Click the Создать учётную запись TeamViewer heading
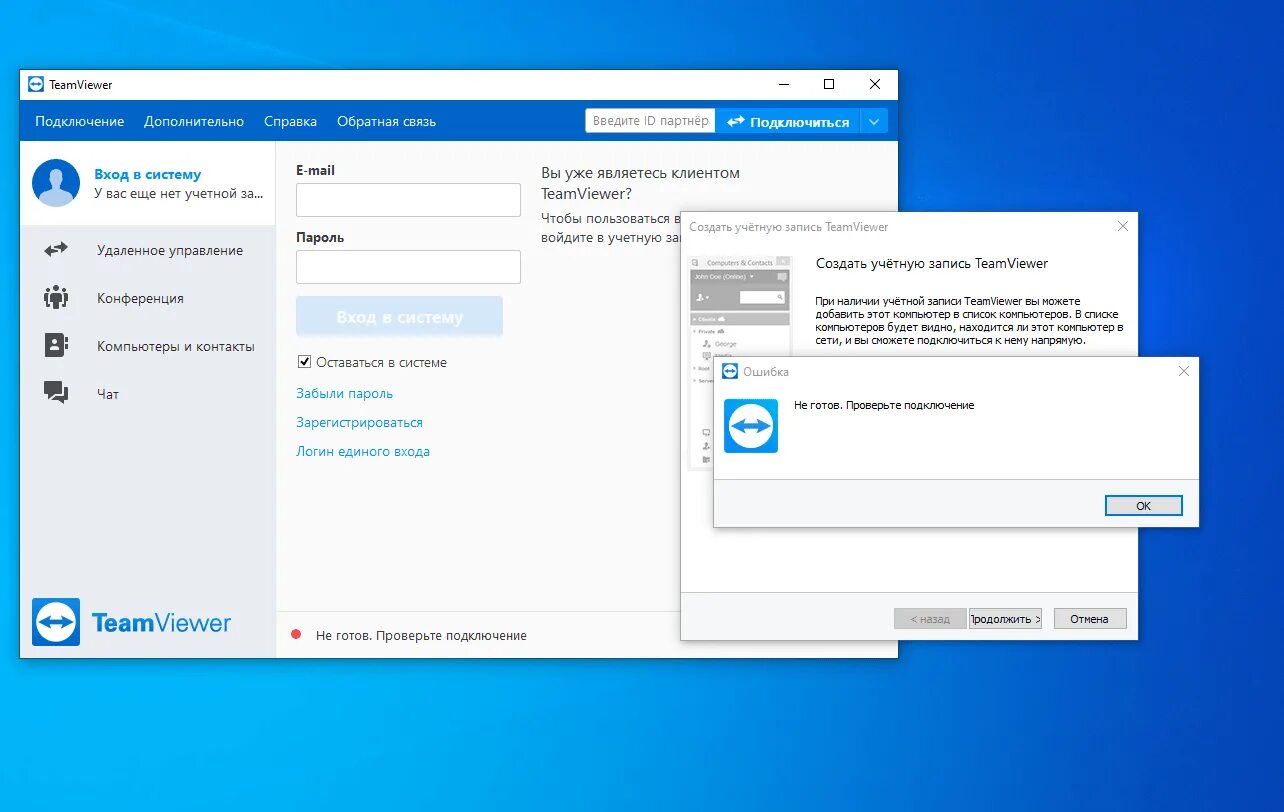1284x812 pixels. tap(932, 263)
